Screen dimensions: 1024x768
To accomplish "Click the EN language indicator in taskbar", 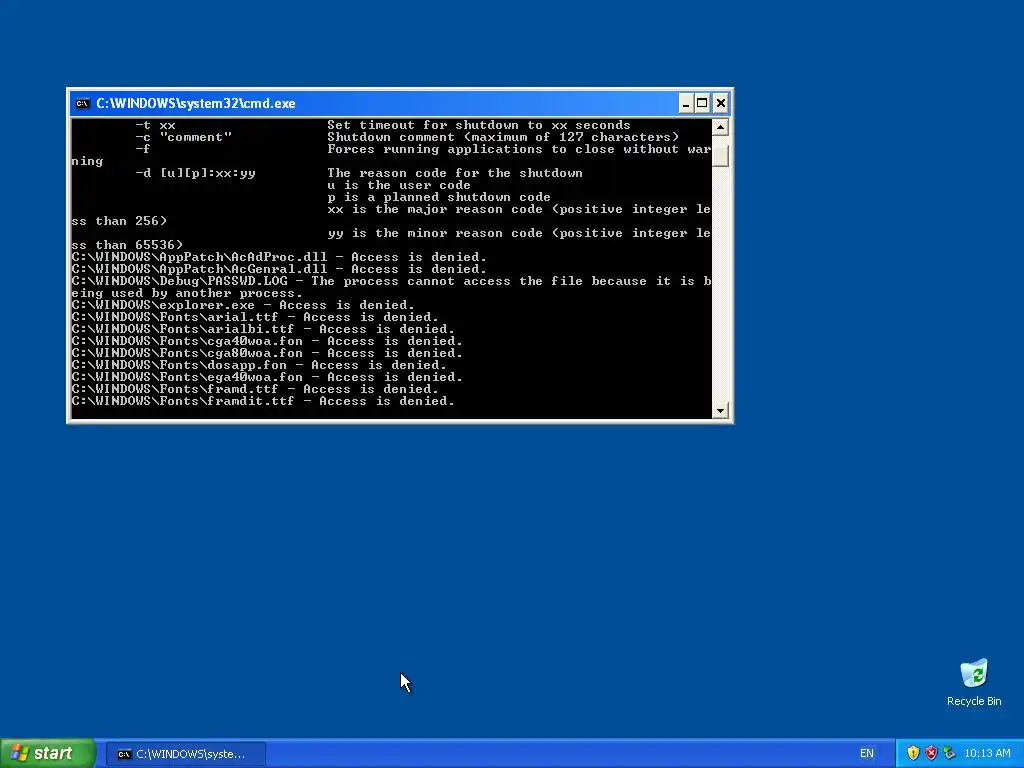I will click(867, 754).
